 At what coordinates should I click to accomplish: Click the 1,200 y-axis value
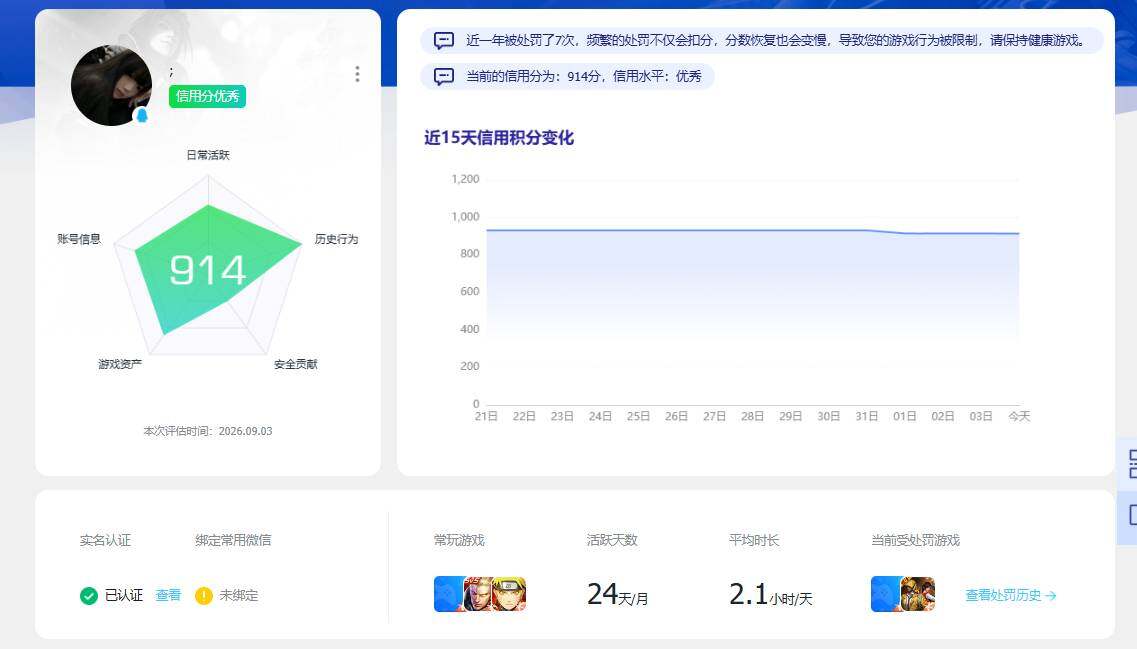465,179
